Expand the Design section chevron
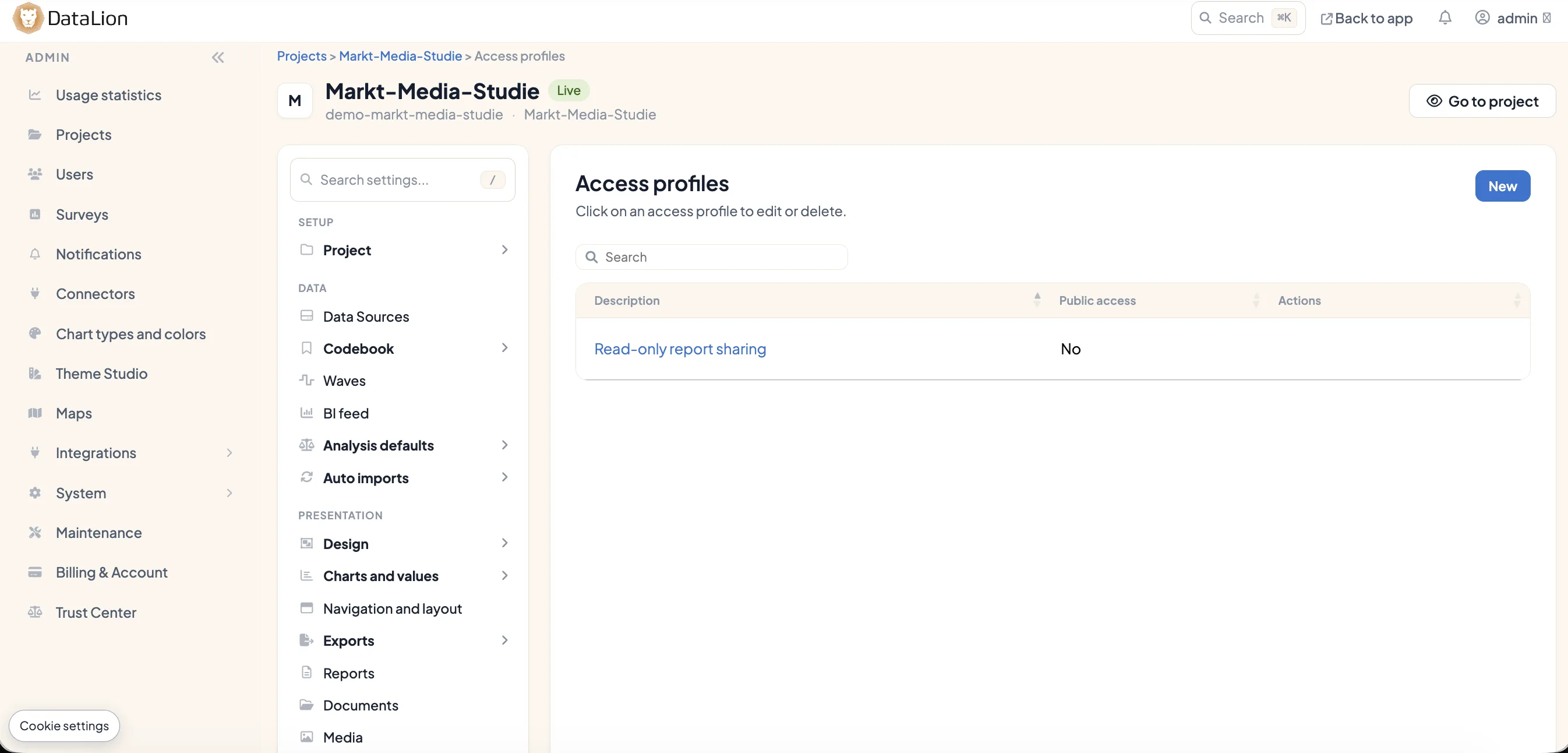Screen dimensions: 1568x753 pyautogui.click(x=504, y=543)
